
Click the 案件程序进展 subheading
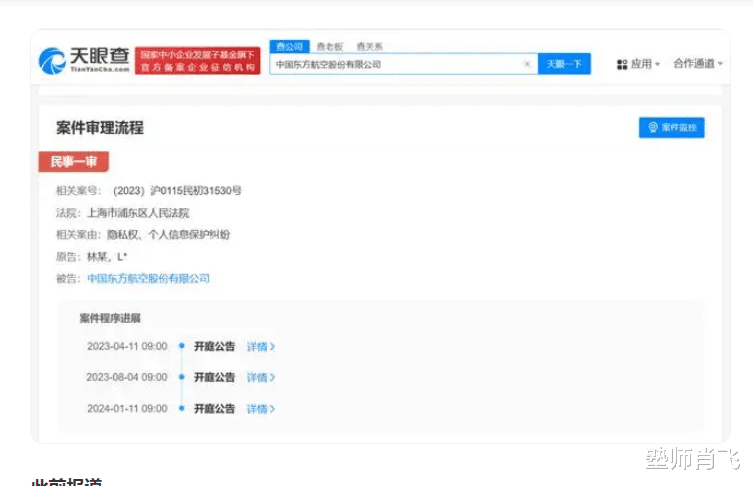click(110, 318)
